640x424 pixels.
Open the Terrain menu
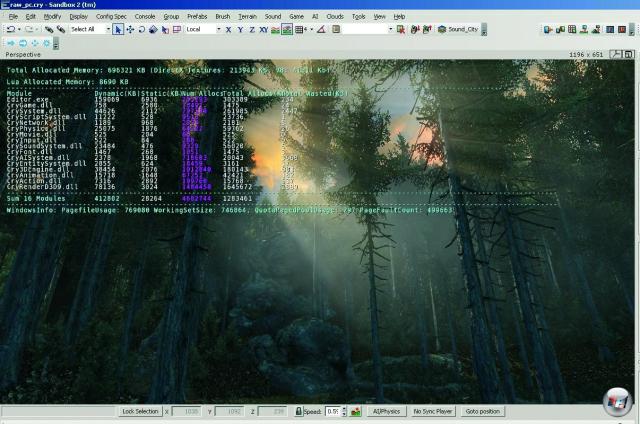pos(247,17)
